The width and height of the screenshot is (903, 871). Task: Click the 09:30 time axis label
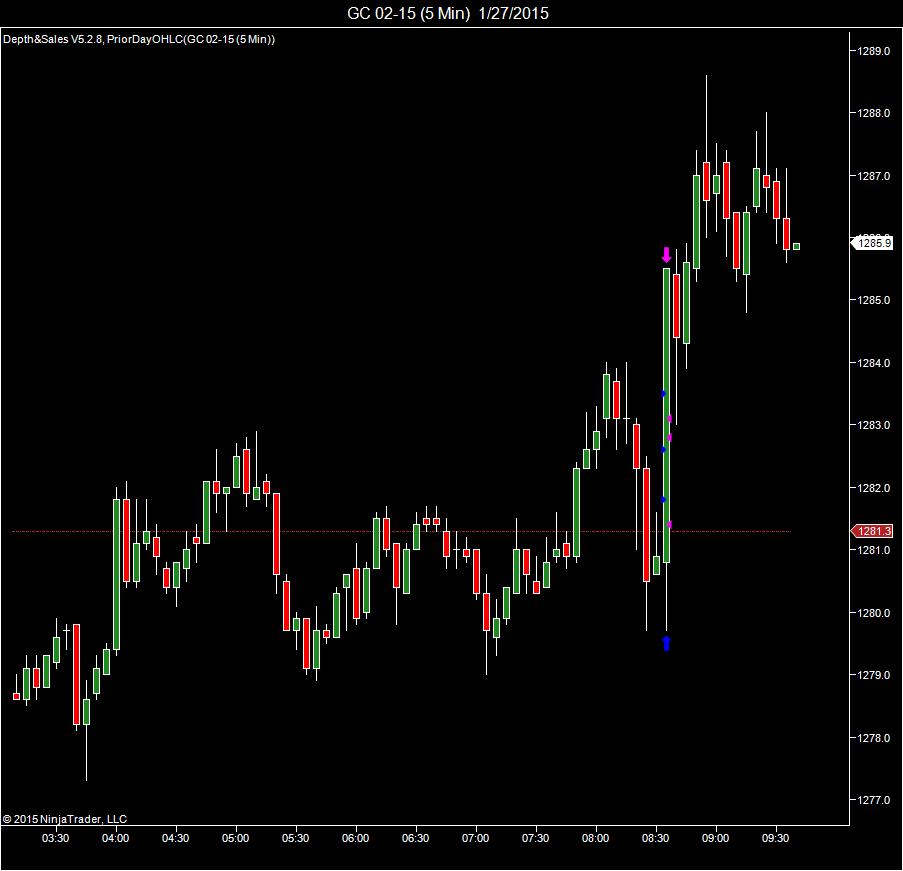775,838
